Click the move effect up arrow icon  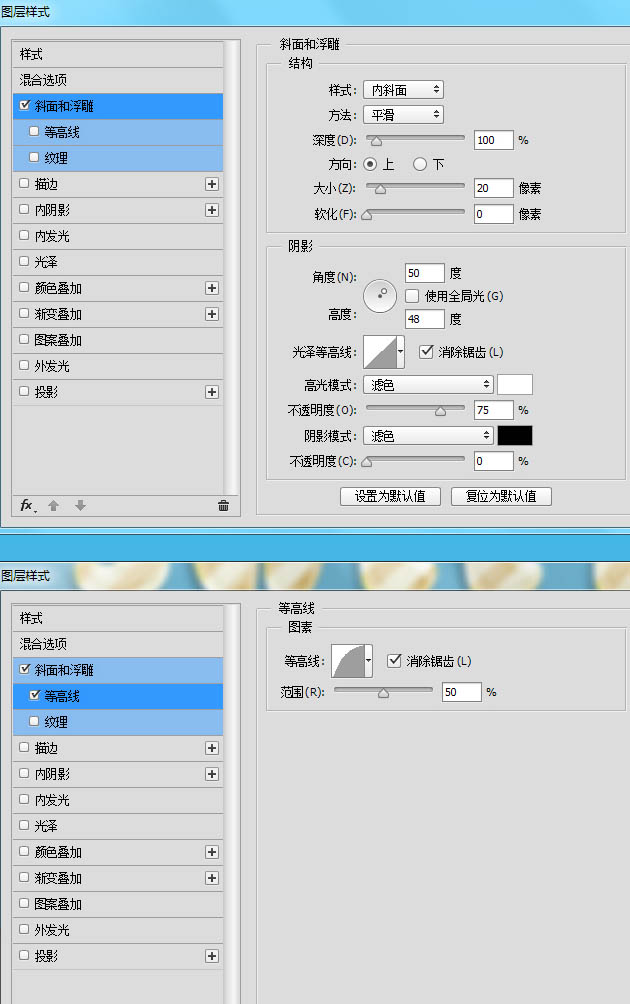[x=54, y=506]
